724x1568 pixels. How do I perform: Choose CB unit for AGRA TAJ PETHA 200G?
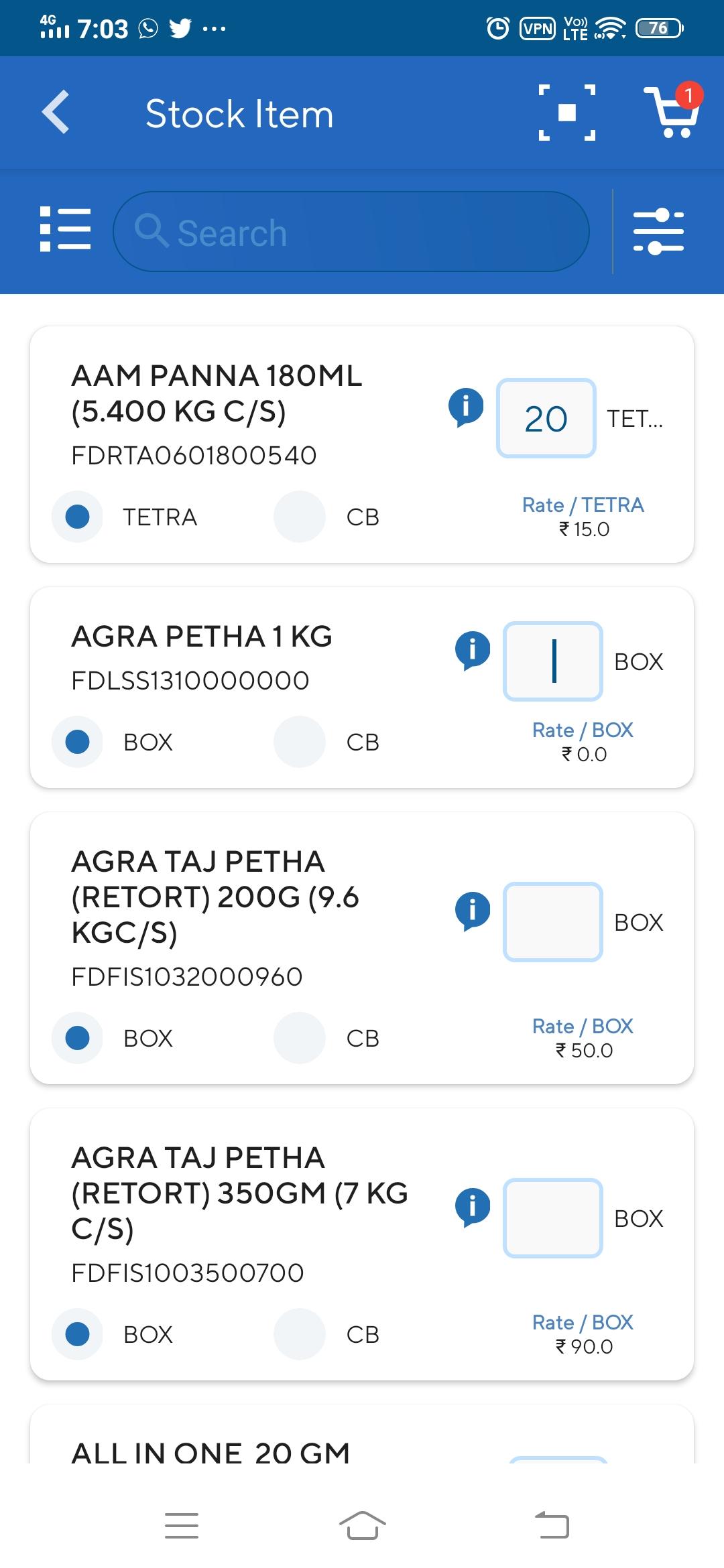(x=300, y=1038)
